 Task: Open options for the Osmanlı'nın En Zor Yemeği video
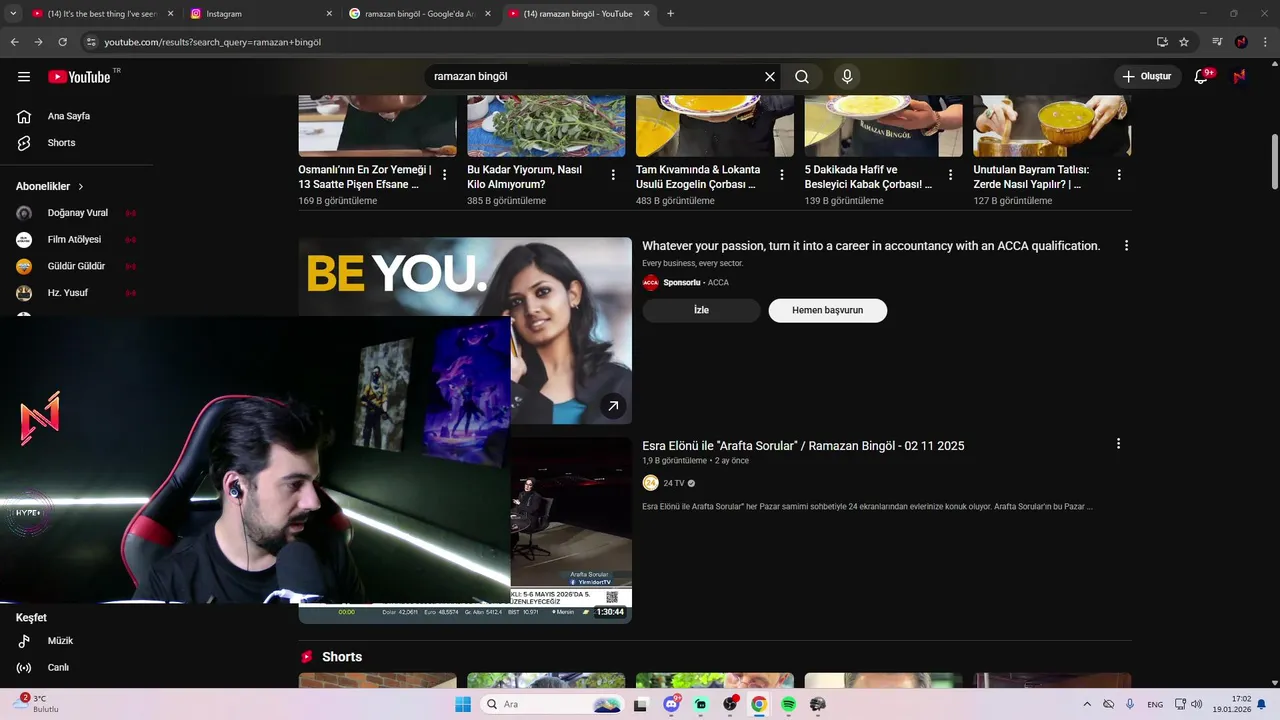(444, 175)
